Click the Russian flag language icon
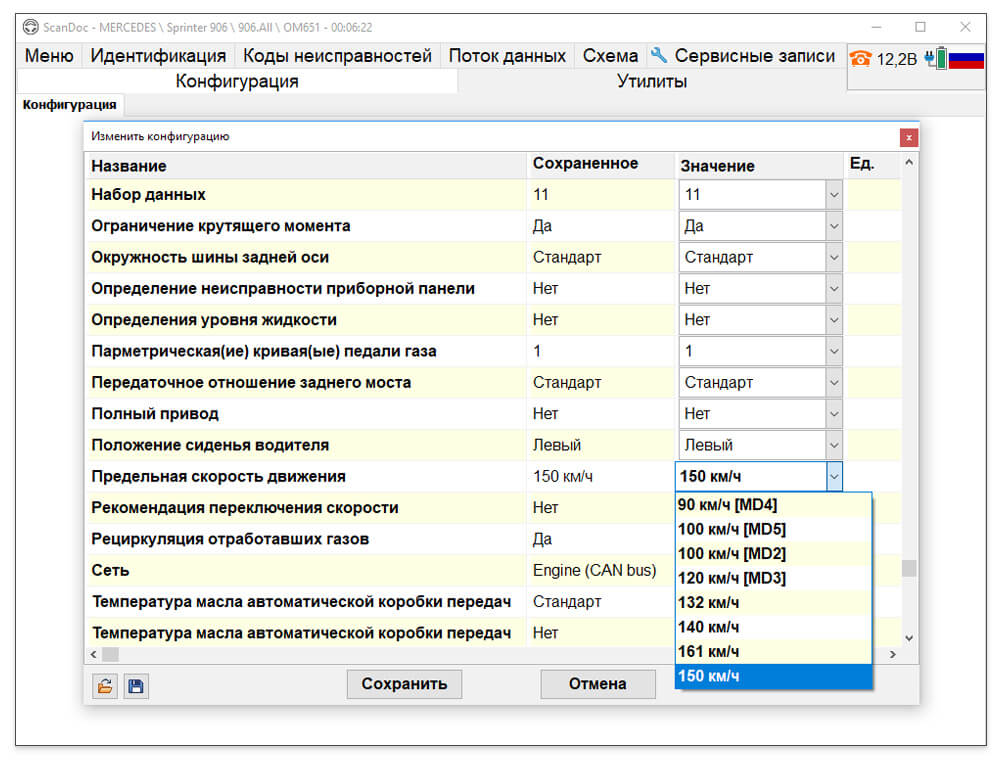 [966, 59]
